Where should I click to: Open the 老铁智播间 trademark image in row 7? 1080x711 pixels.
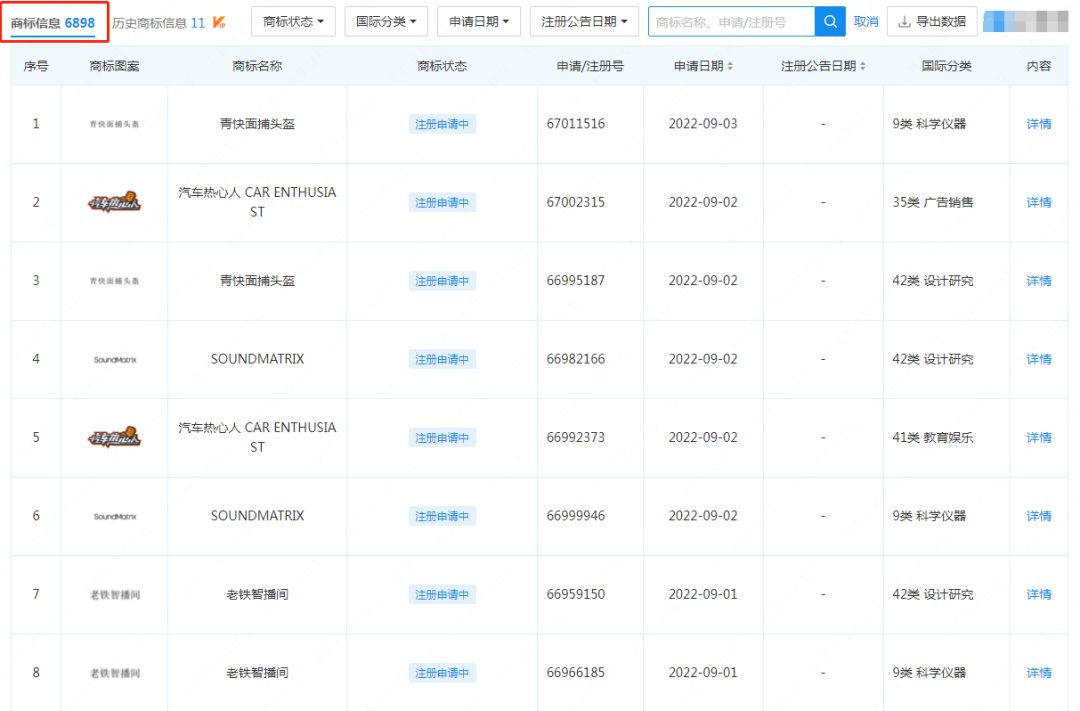coord(114,594)
